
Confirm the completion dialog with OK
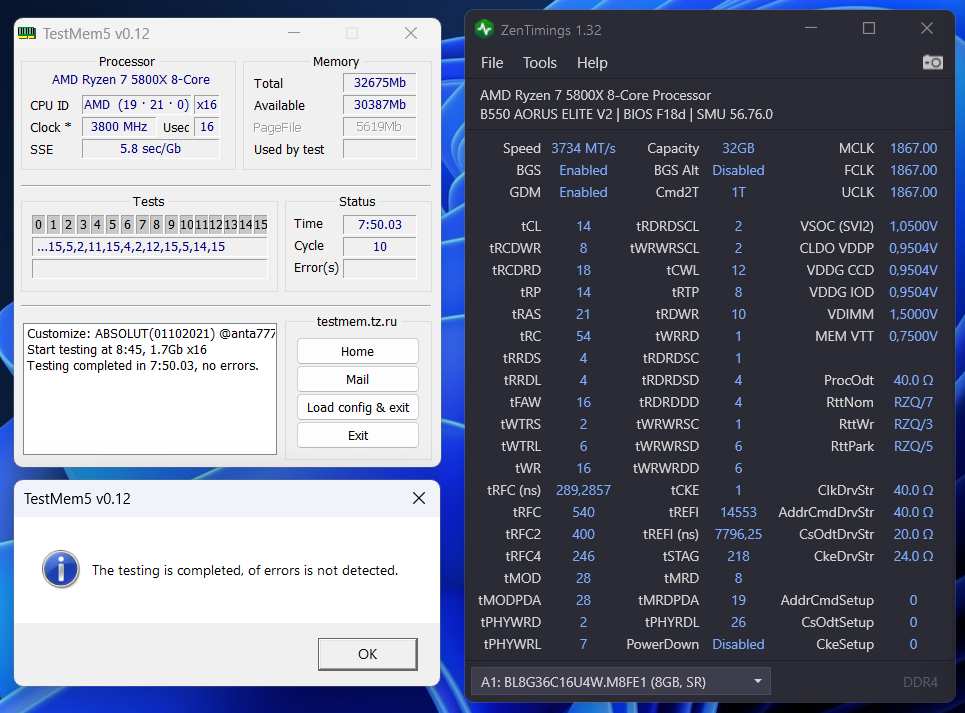[367, 654]
